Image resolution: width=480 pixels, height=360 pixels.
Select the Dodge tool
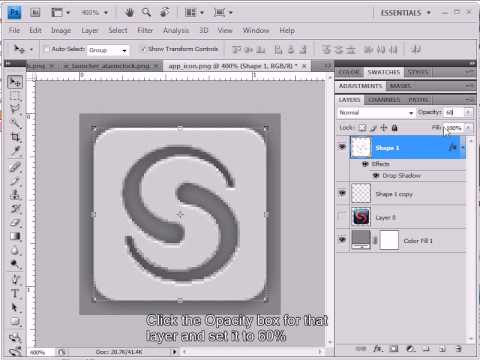pos(15,264)
